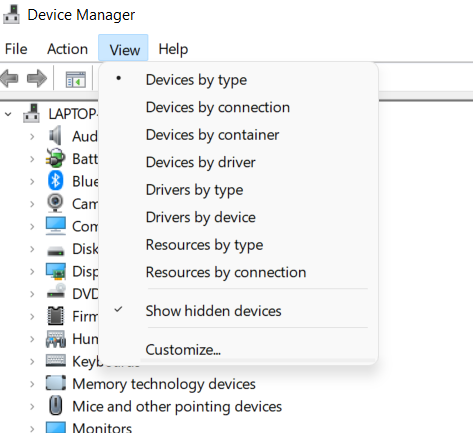The width and height of the screenshot is (473, 433).
Task: Expand the Firmware category chevron
Action: 32,317
